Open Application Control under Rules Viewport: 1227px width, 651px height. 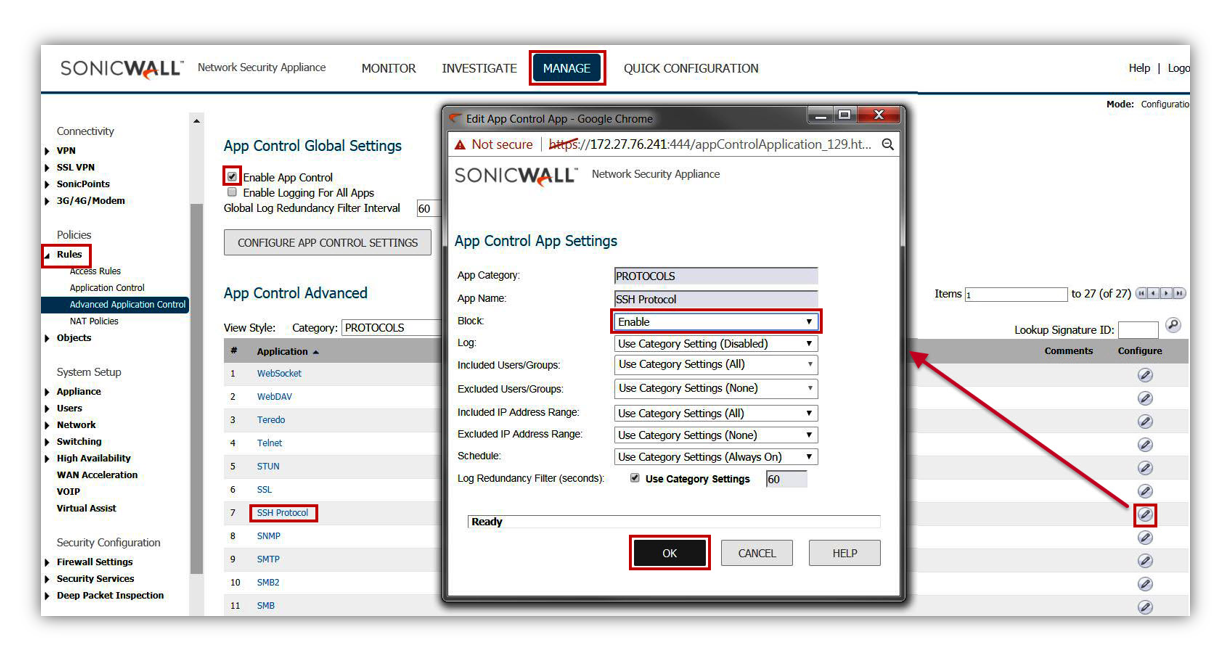pos(107,288)
